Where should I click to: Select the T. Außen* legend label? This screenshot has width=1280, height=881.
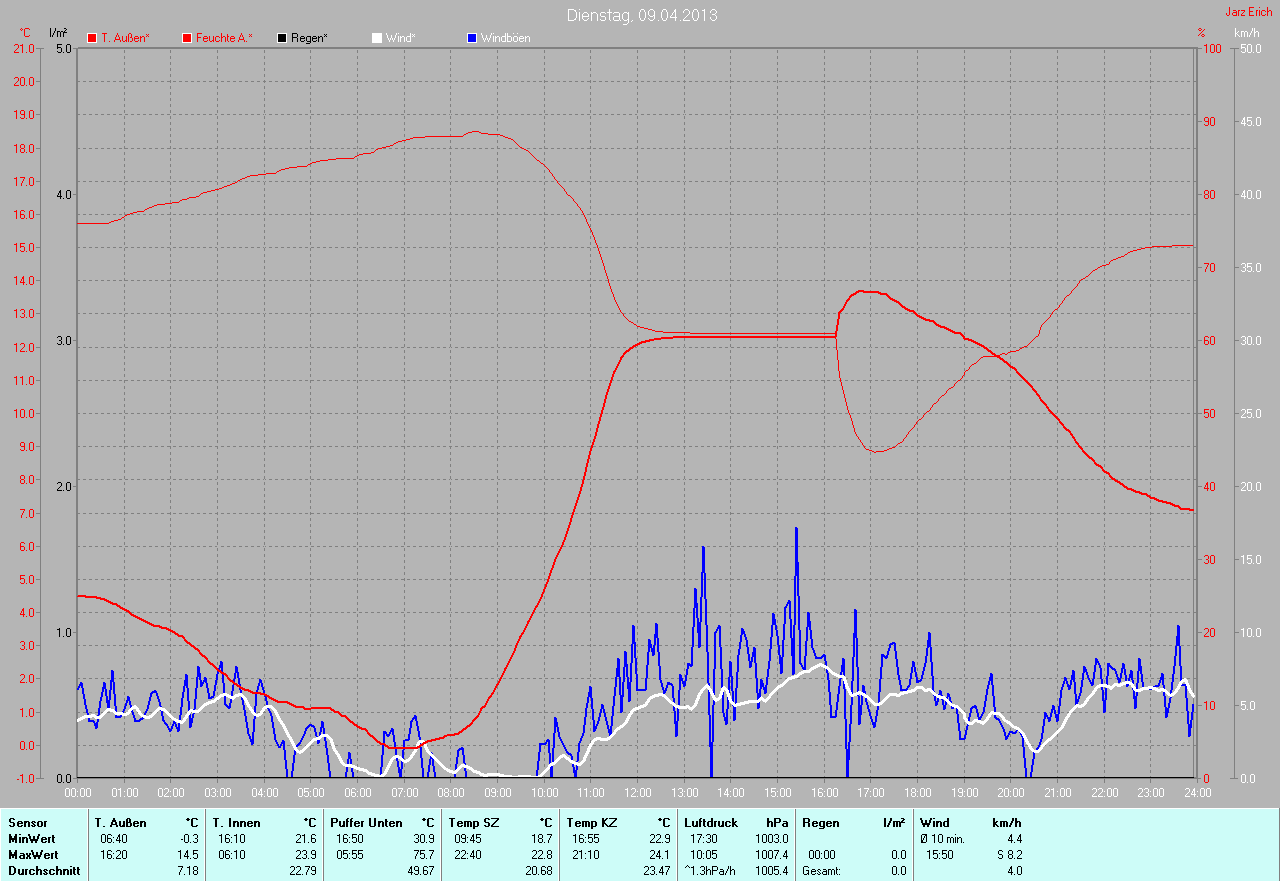[125, 38]
